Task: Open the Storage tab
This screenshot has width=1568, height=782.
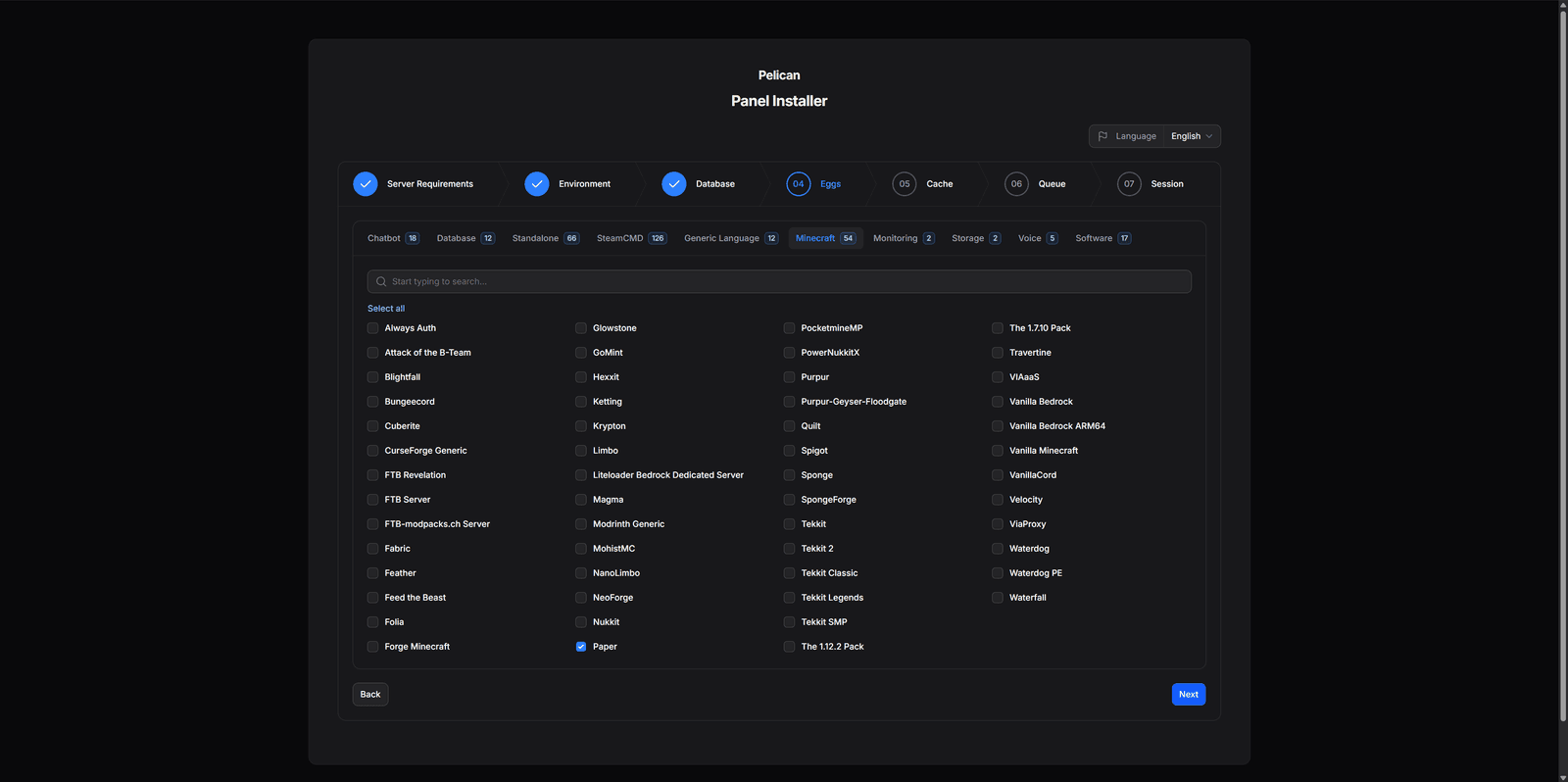Action: (x=976, y=238)
